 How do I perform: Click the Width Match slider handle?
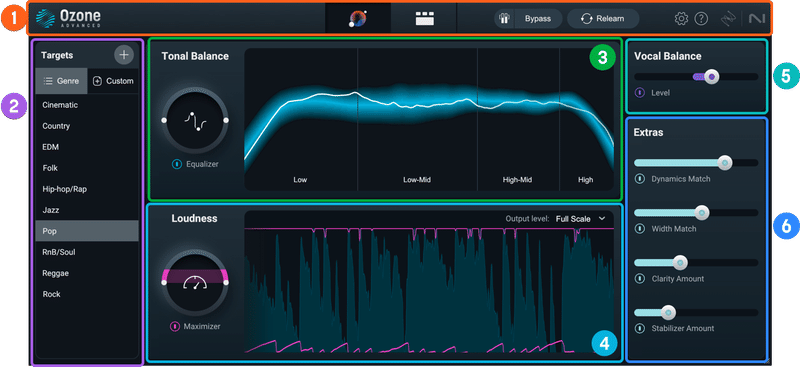[702, 213]
